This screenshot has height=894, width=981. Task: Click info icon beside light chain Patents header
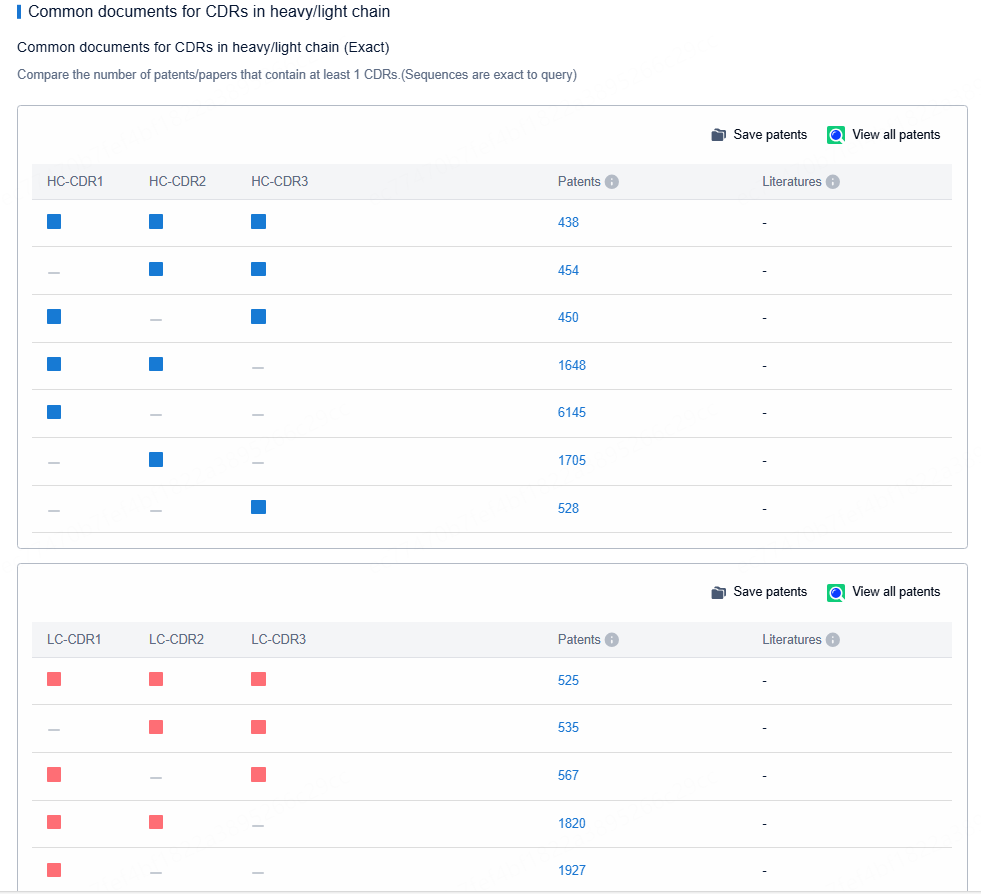point(612,640)
